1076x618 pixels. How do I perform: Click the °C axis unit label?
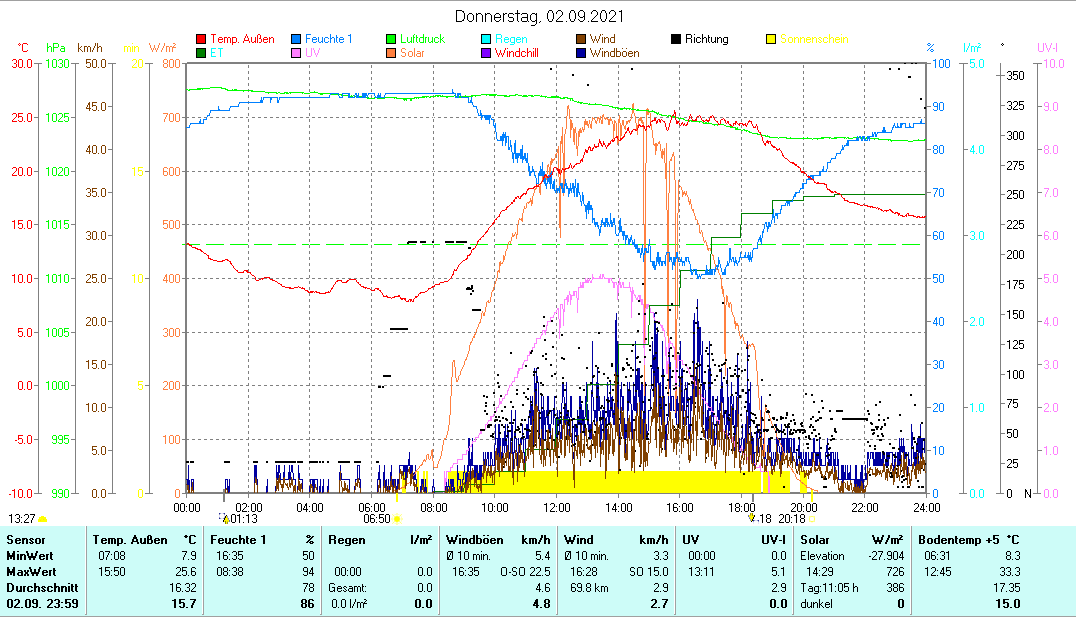[x=23, y=48]
